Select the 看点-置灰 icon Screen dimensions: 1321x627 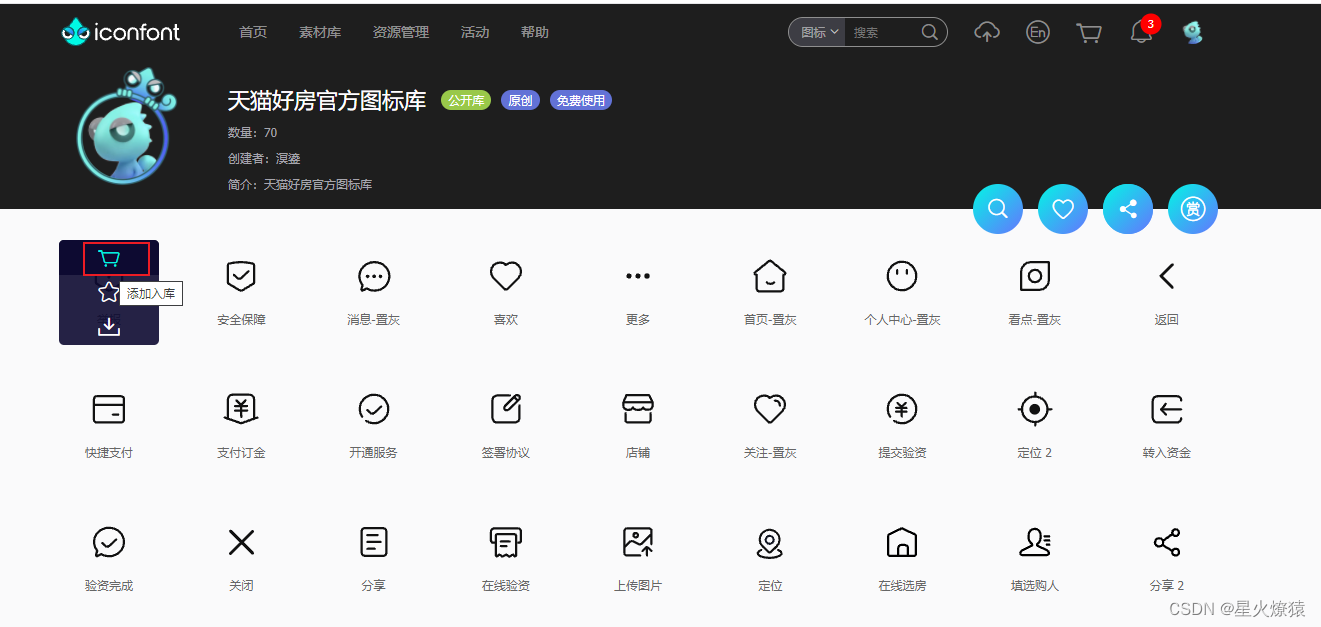(1035, 276)
